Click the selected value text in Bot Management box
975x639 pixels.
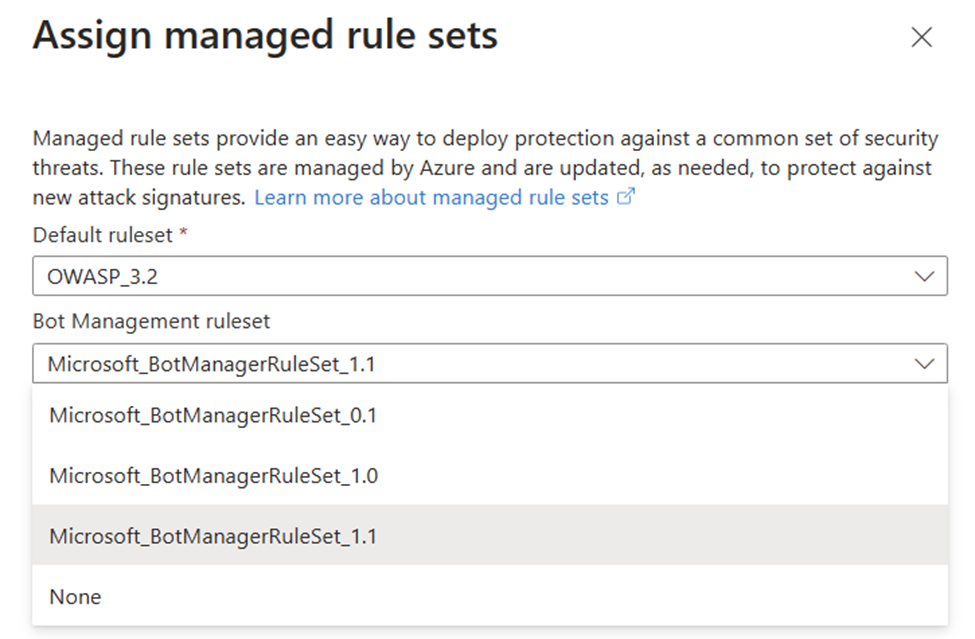[211, 364]
